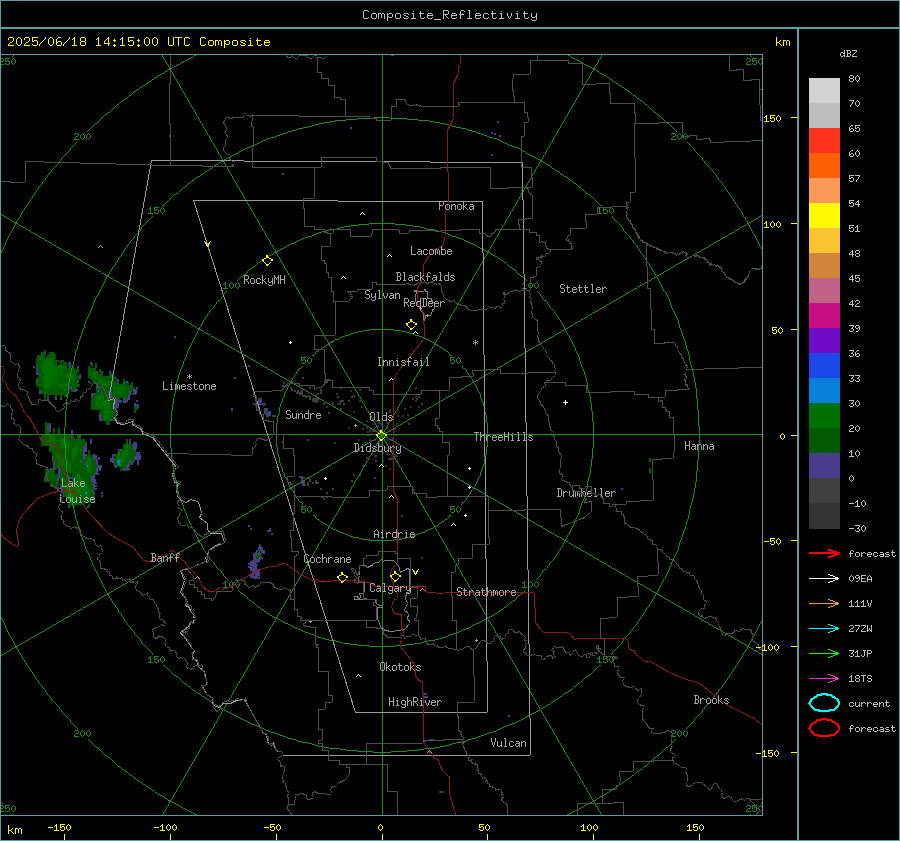
Task: Click the orange 111V arrow in legend
Action: 824,603
